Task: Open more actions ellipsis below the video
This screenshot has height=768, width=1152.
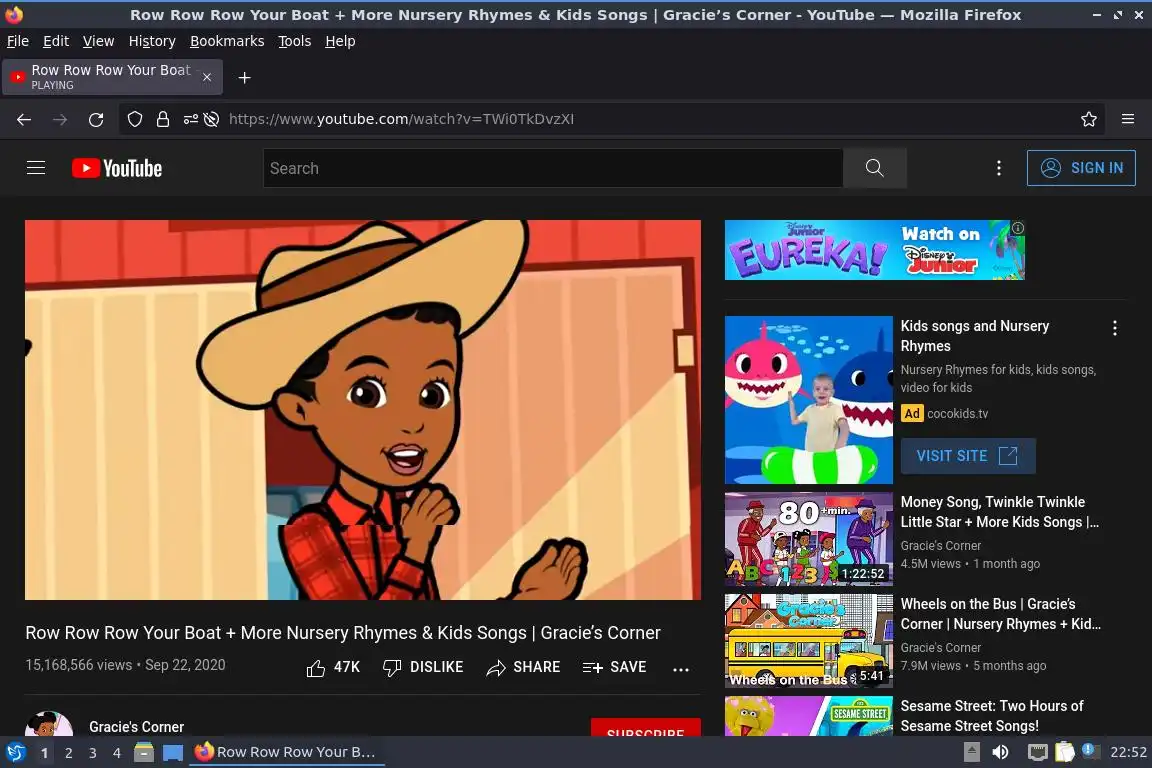Action: [681, 669]
